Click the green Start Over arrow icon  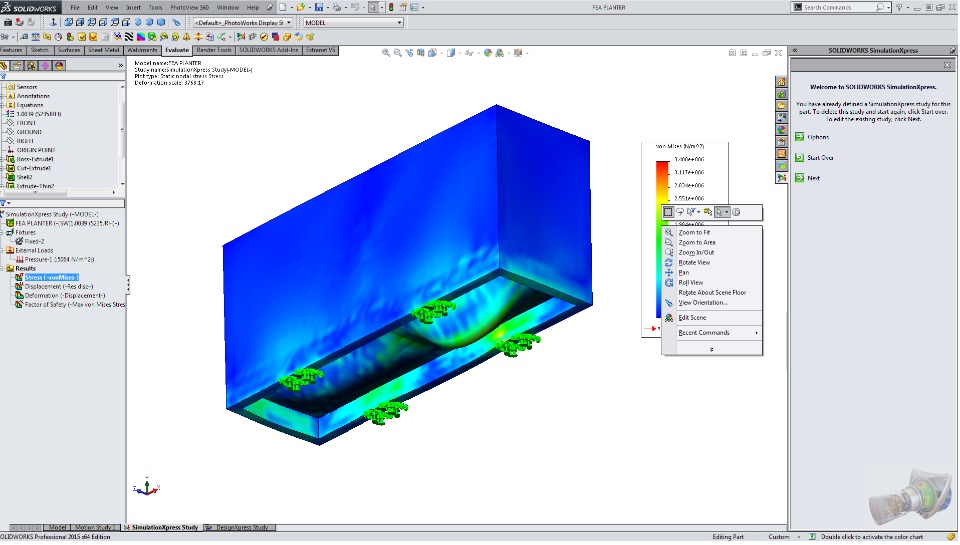click(x=800, y=157)
